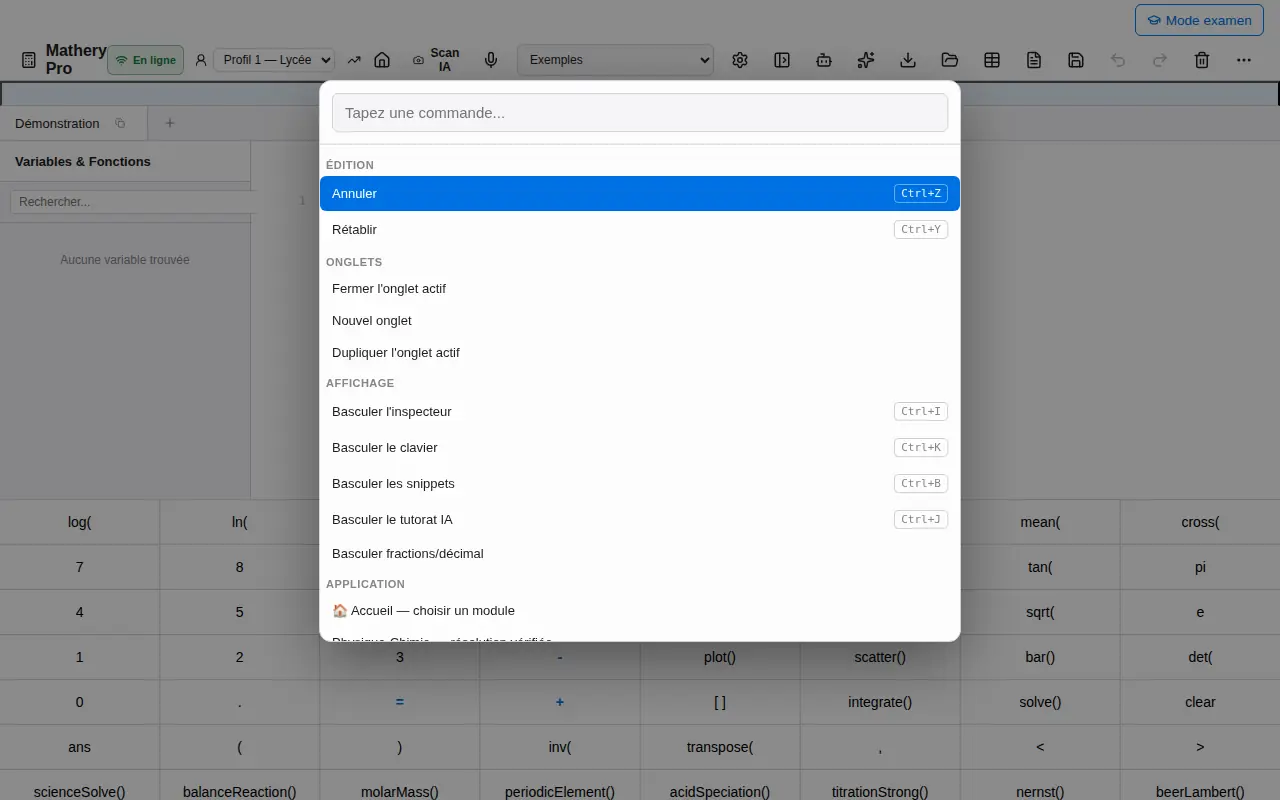1280x800 pixels.
Task: Click the mean( keyboard key
Action: (x=1040, y=522)
